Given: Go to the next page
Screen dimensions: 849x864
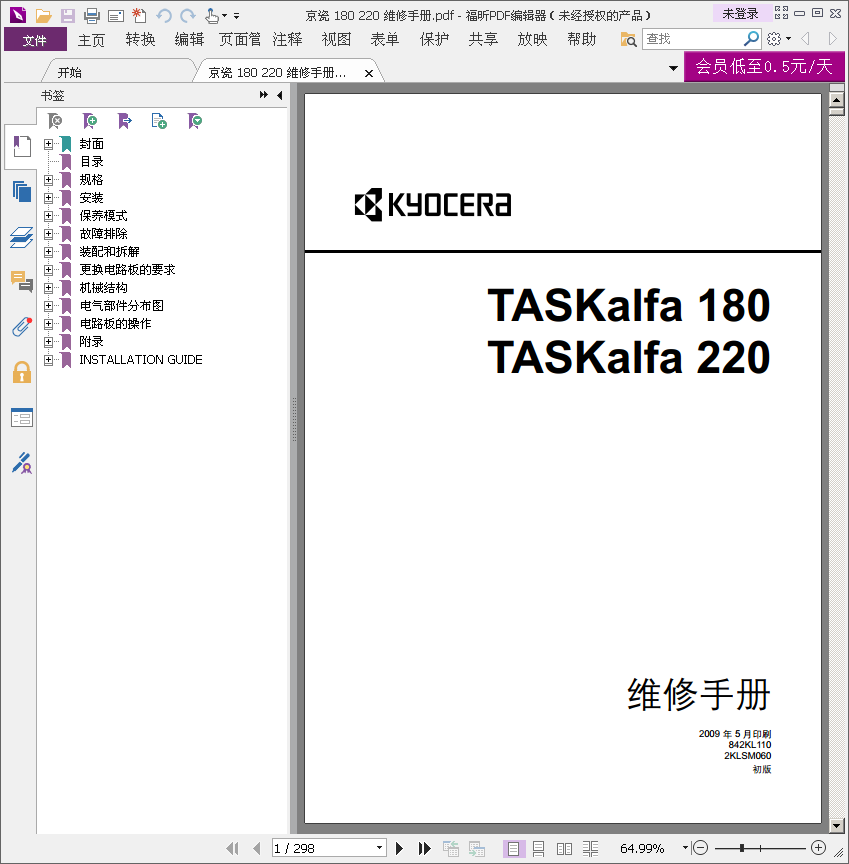Looking at the screenshot, I should [399, 849].
